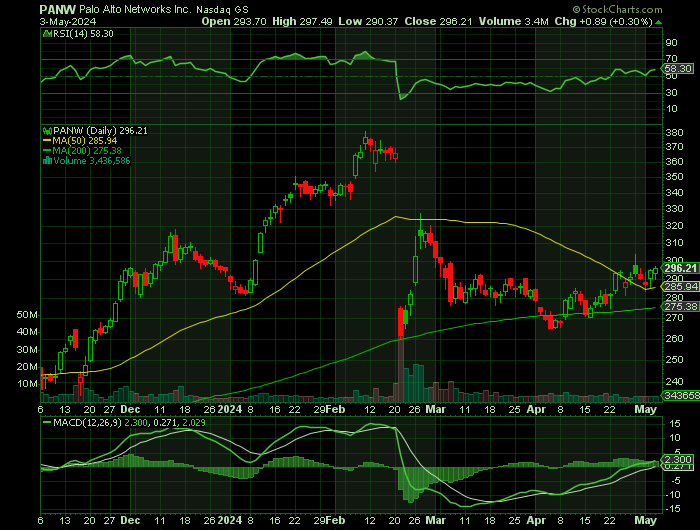Click the volume bars icon in the legend
Screen dimensions: 700x530
click(47, 161)
